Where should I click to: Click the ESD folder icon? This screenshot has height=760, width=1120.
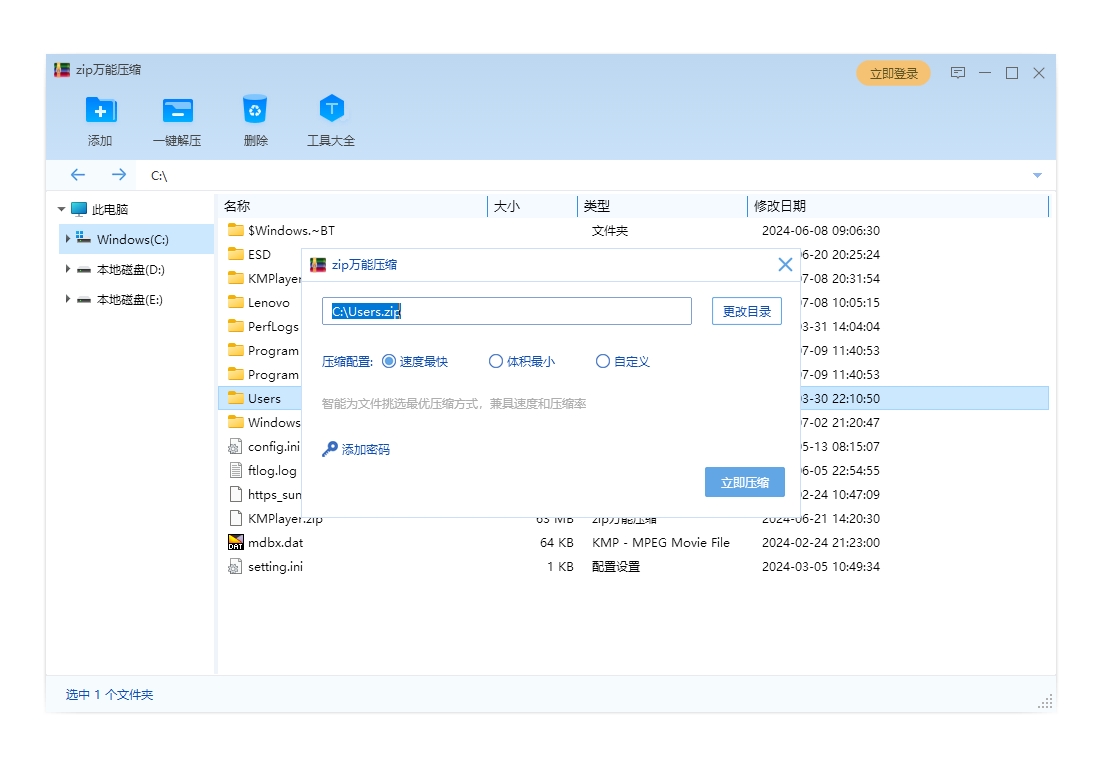(236, 254)
